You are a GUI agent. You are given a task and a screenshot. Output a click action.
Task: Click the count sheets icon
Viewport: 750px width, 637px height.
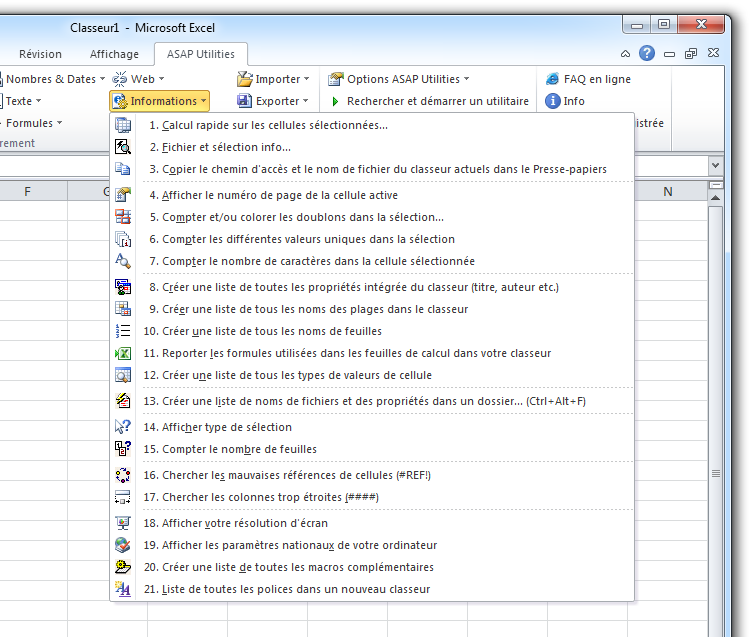tap(123, 449)
